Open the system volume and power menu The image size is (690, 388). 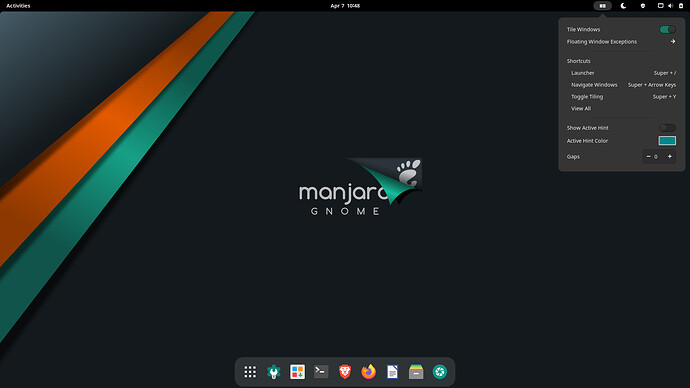(x=670, y=6)
